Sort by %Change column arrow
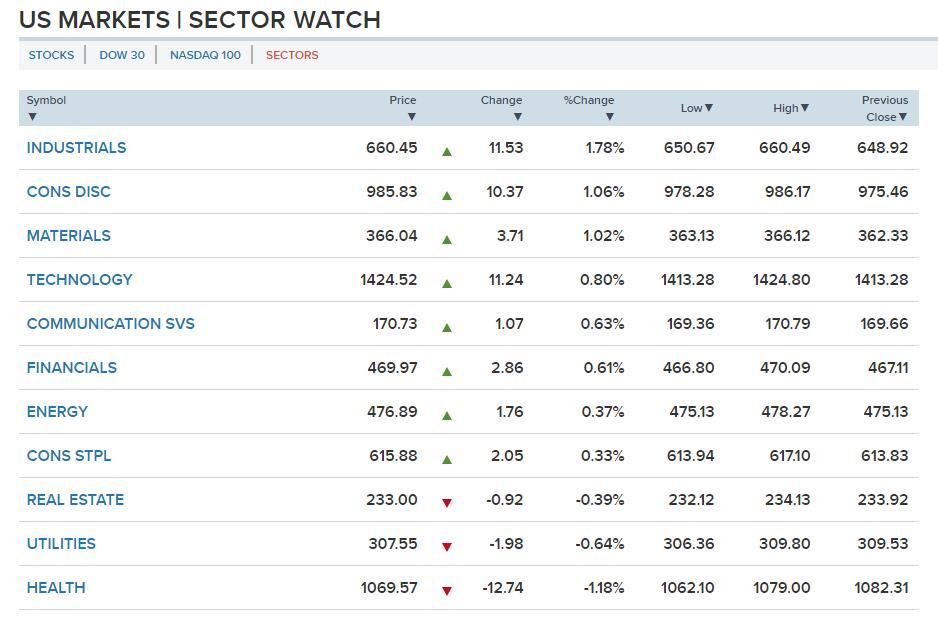Viewport: 938px width, 624px height. tap(609, 117)
